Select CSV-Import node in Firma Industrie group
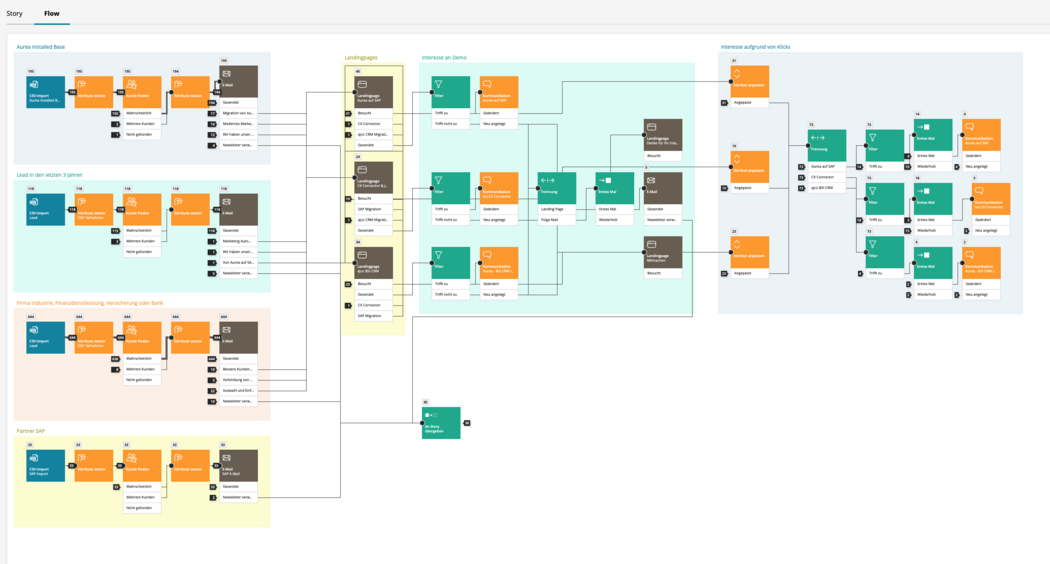1050x564 pixels. click(46, 338)
